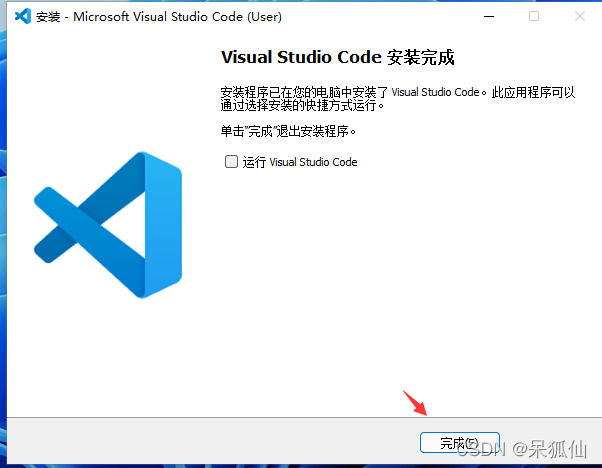The image size is (602, 468).
Task: Enable the 运行 Visual Studio Code checkbox
Action: (231, 162)
